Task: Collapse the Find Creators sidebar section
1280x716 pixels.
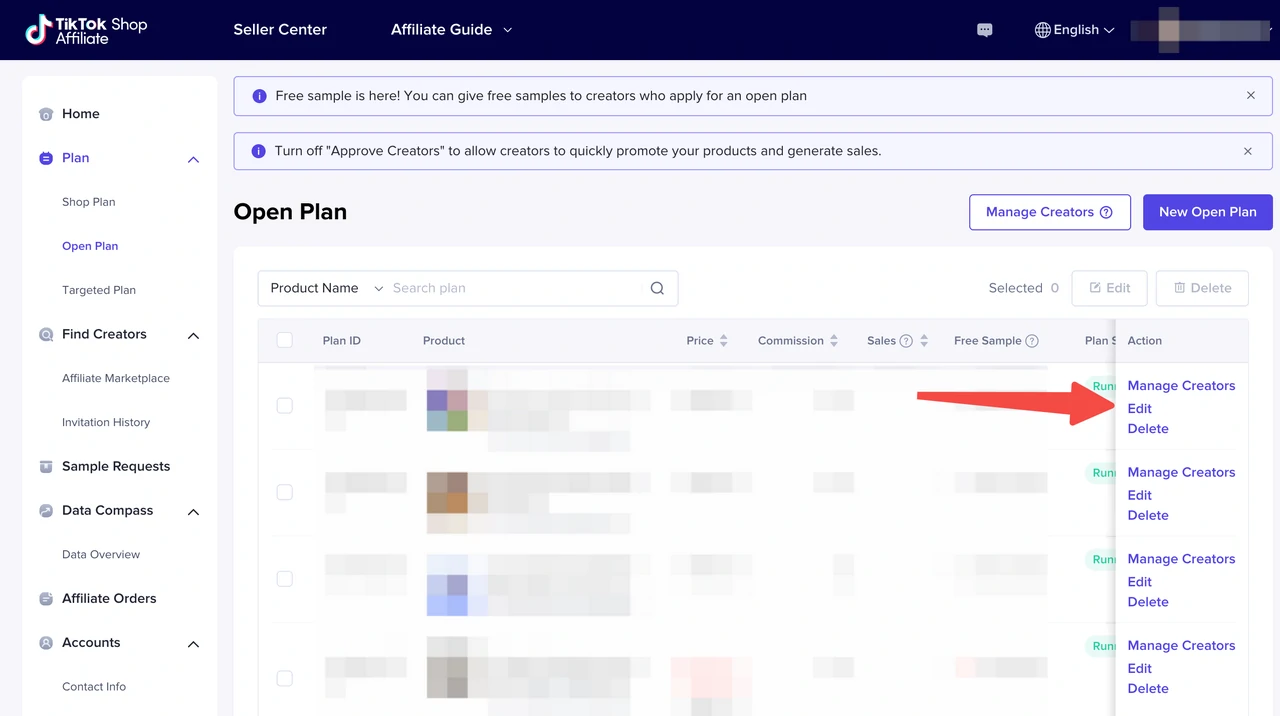Action: click(193, 335)
